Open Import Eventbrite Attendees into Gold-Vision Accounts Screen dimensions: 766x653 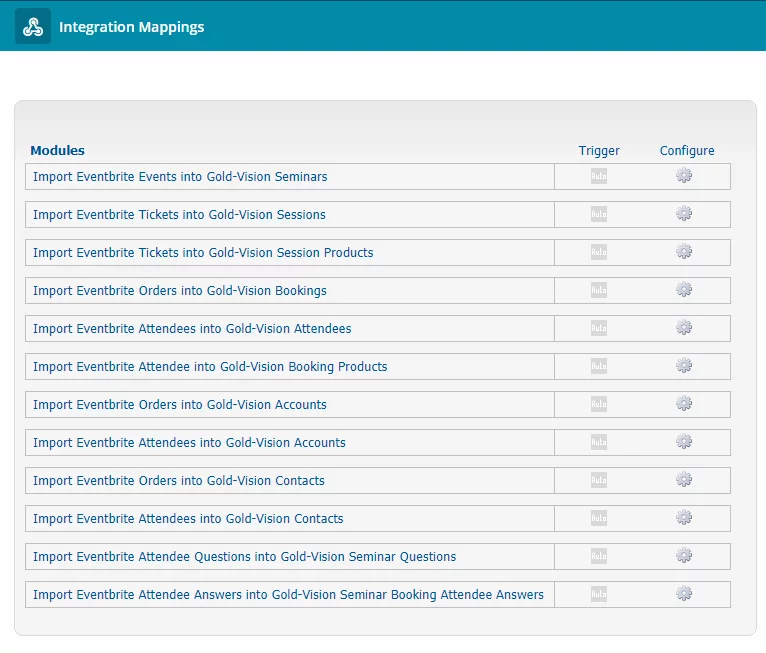189,443
